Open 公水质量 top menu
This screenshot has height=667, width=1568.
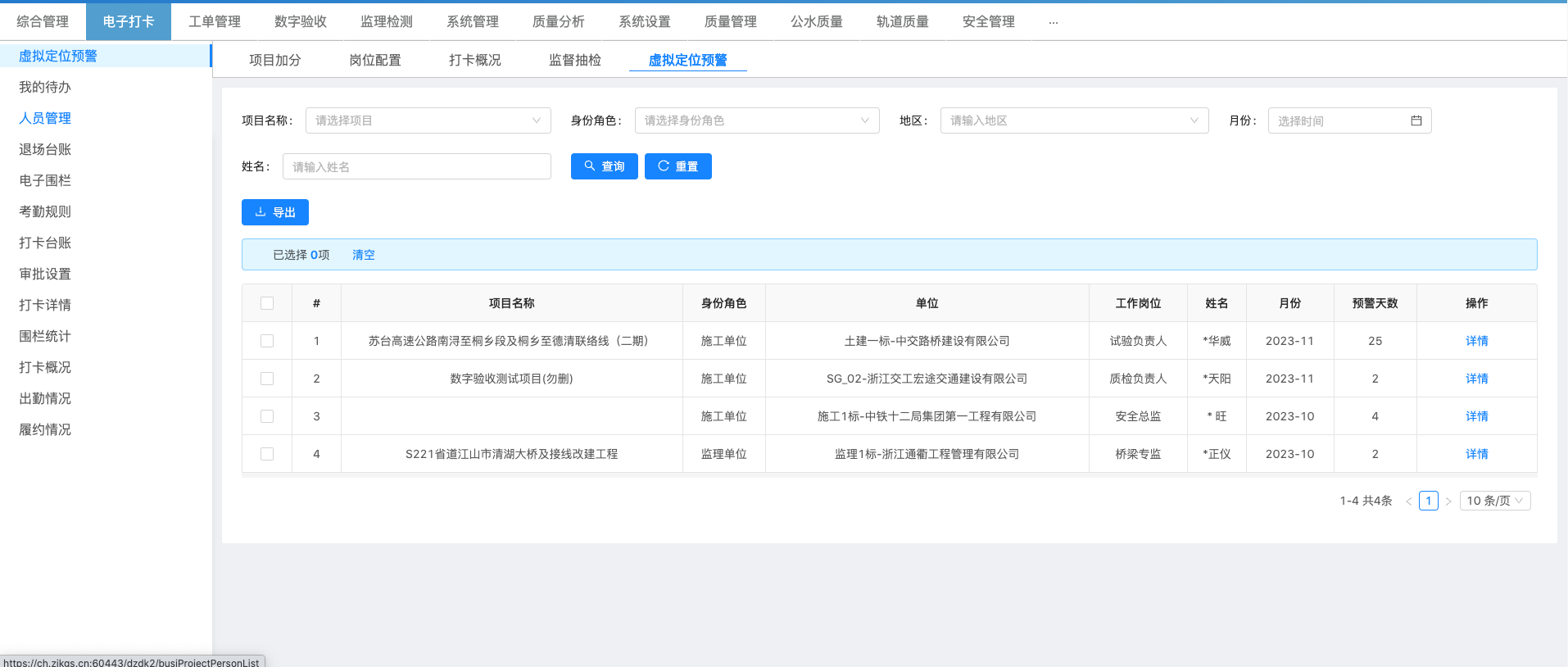[817, 22]
